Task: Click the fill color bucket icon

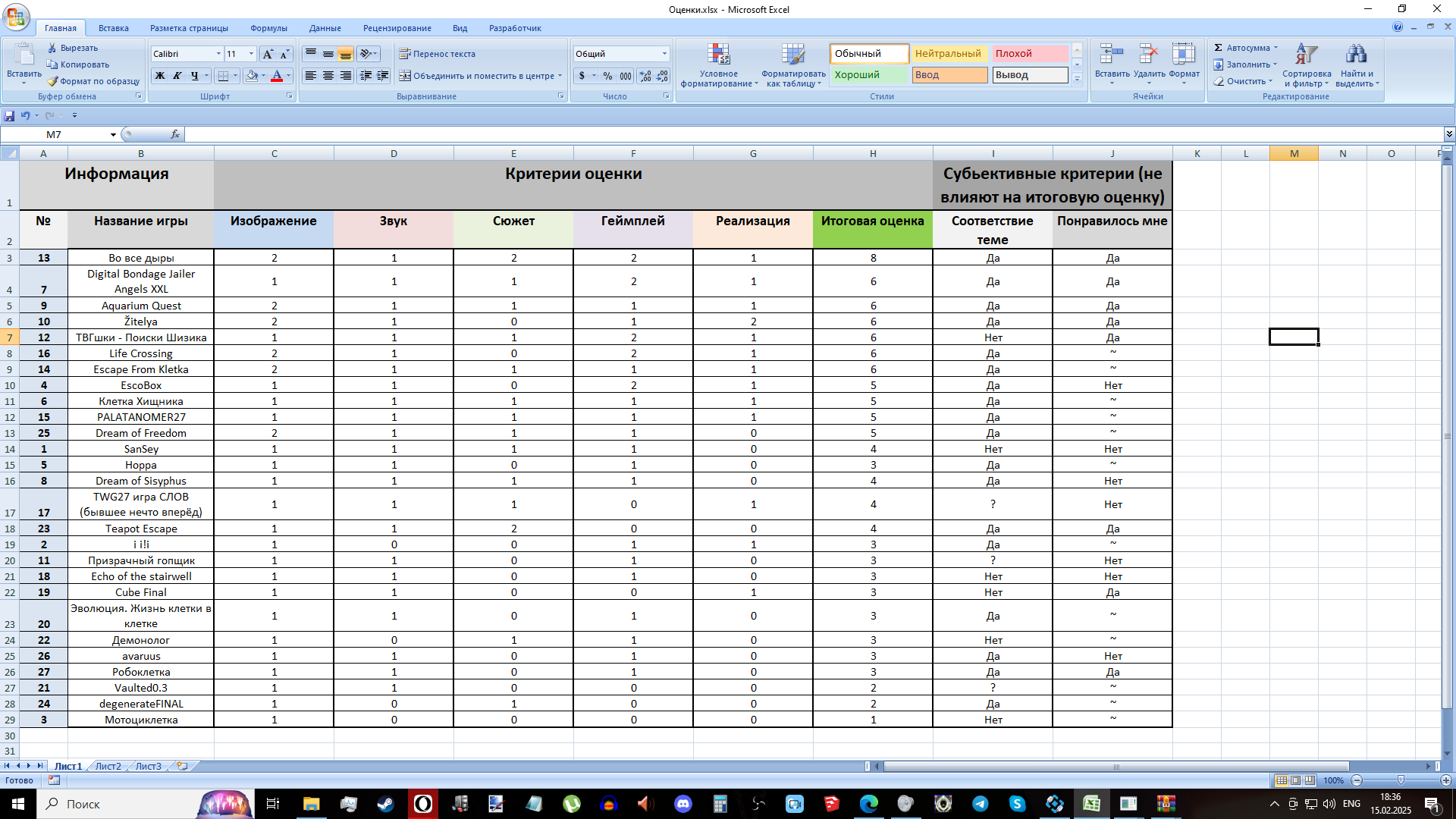Action: tap(252, 76)
